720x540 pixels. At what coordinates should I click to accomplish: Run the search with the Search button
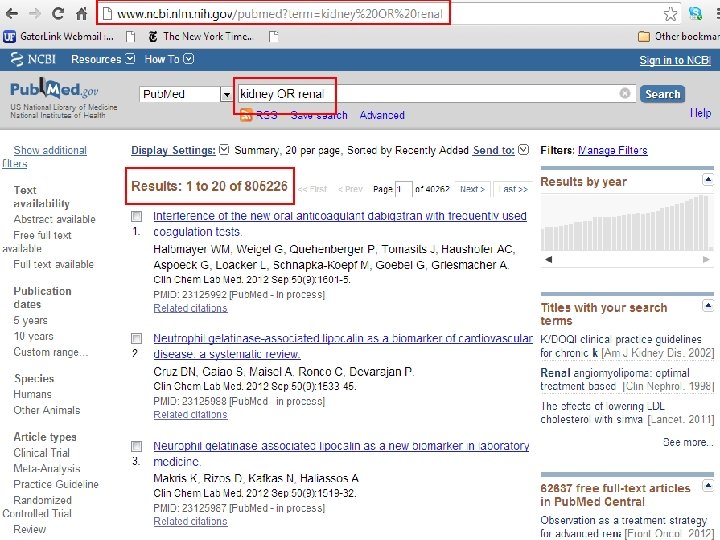click(x=662, y=94)
